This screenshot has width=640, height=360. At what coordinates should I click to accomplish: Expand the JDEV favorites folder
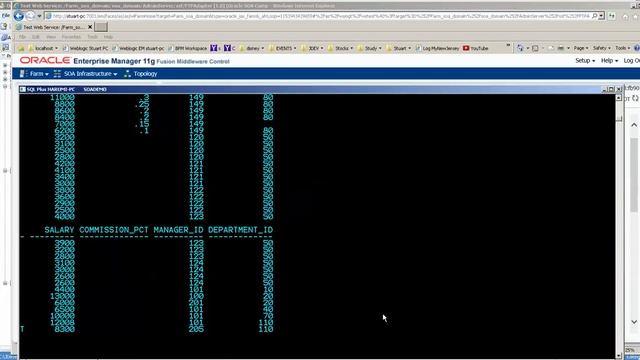click(x=312, y=48)
